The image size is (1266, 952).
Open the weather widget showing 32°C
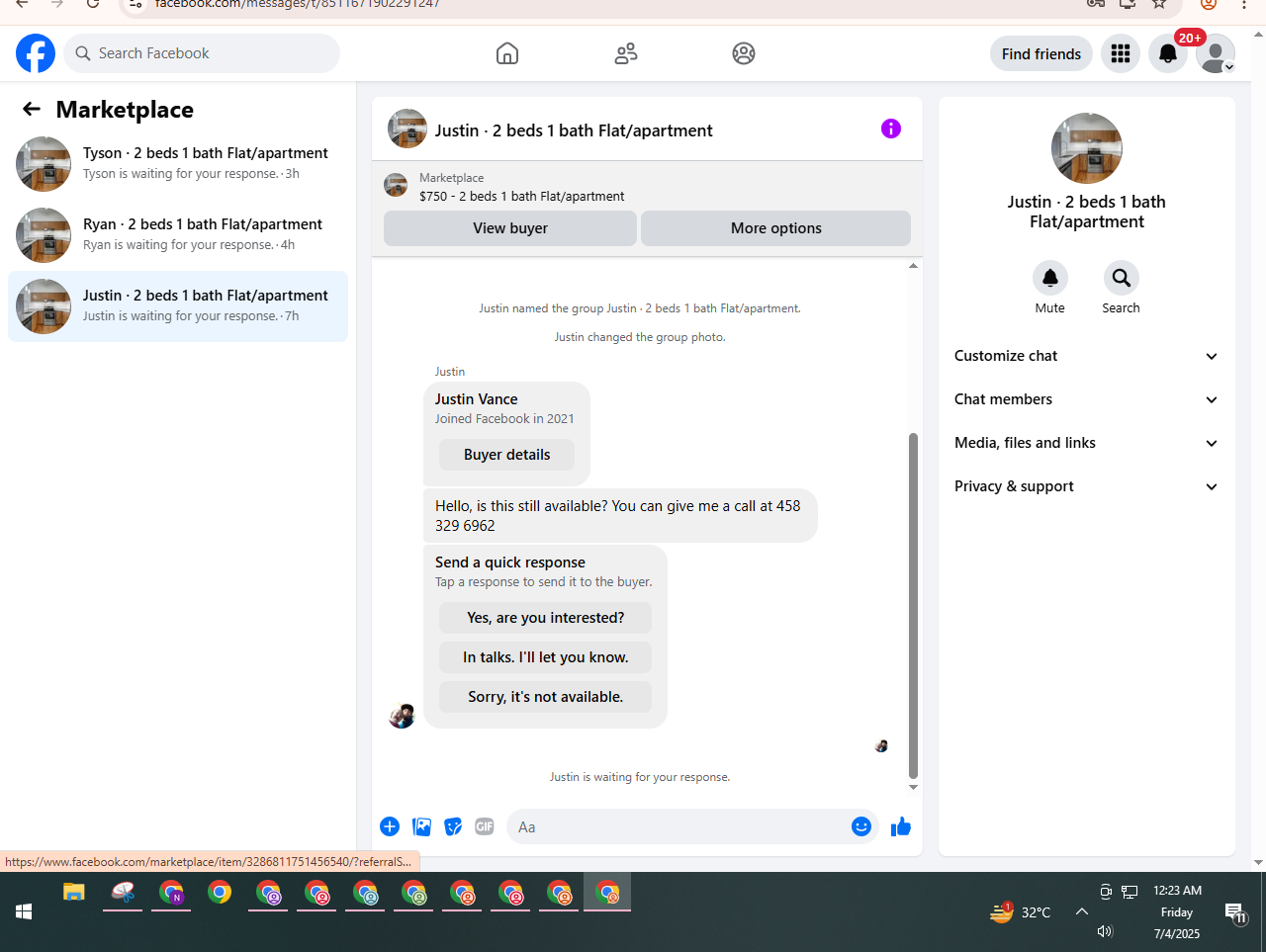[1020, 911]
